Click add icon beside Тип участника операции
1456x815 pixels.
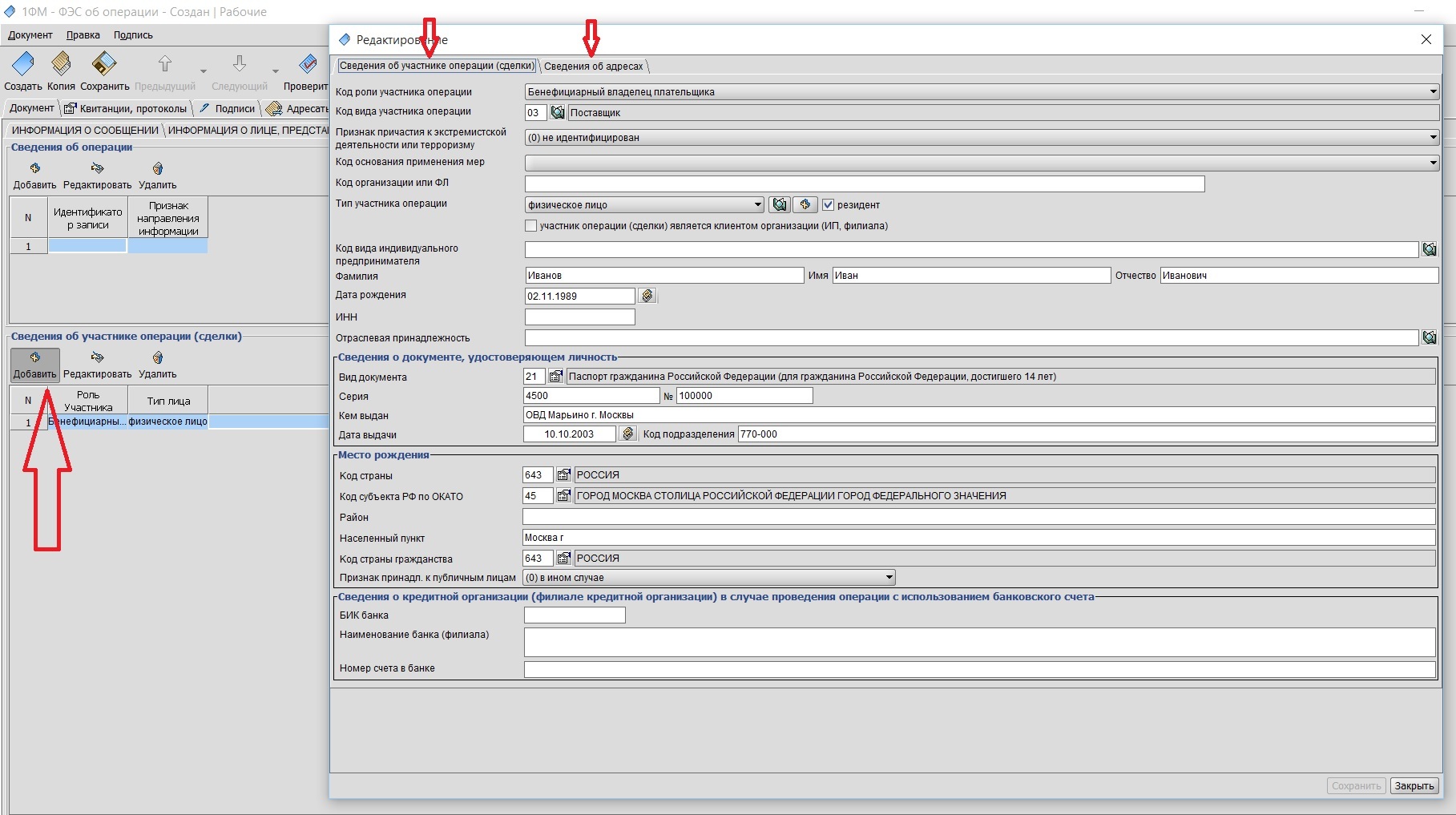tap(805, 204)
